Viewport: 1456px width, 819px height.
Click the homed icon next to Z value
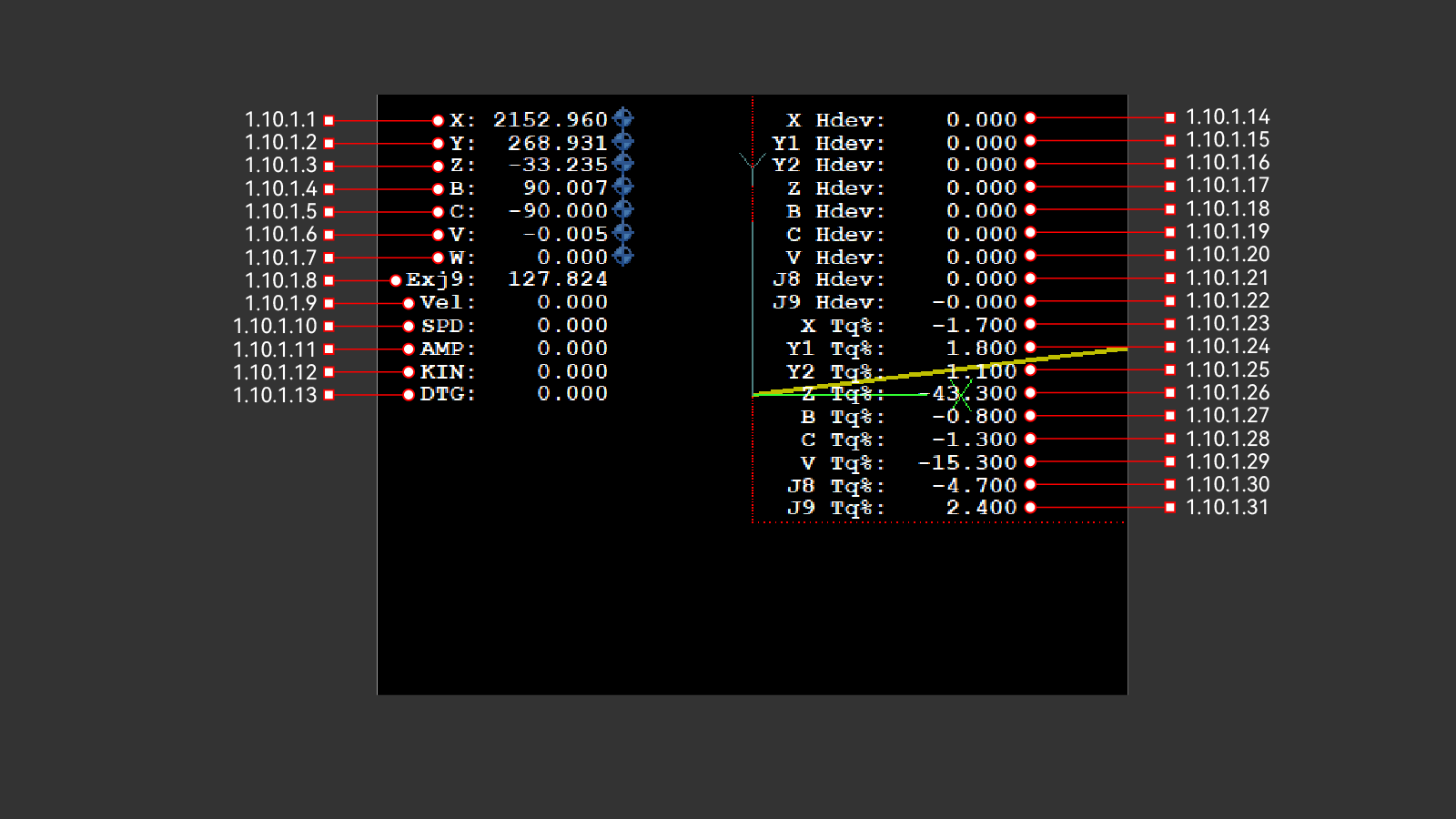click(623, 164)
